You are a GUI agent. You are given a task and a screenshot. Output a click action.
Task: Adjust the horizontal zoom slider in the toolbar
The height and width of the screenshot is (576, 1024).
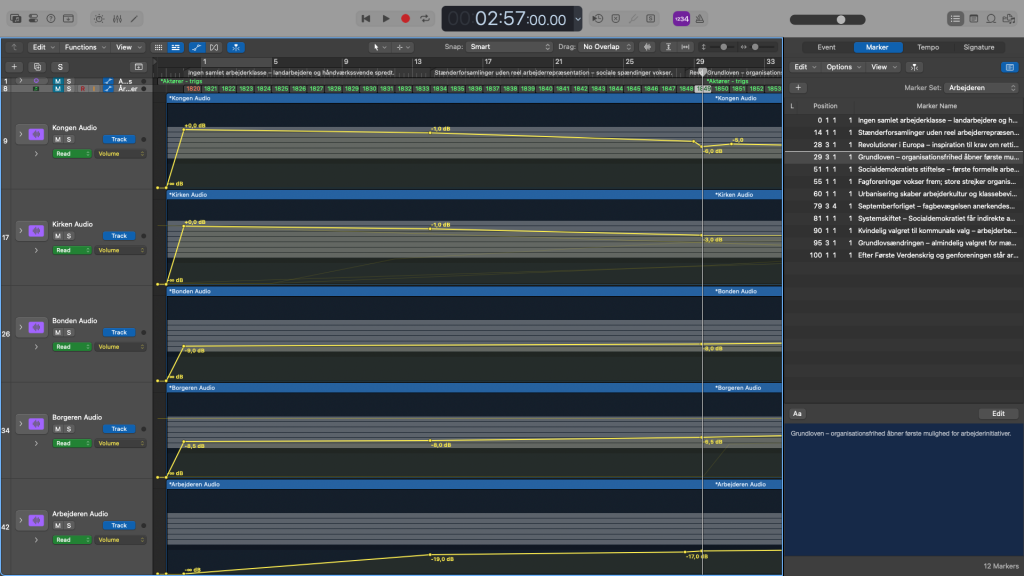click(756, 47)
